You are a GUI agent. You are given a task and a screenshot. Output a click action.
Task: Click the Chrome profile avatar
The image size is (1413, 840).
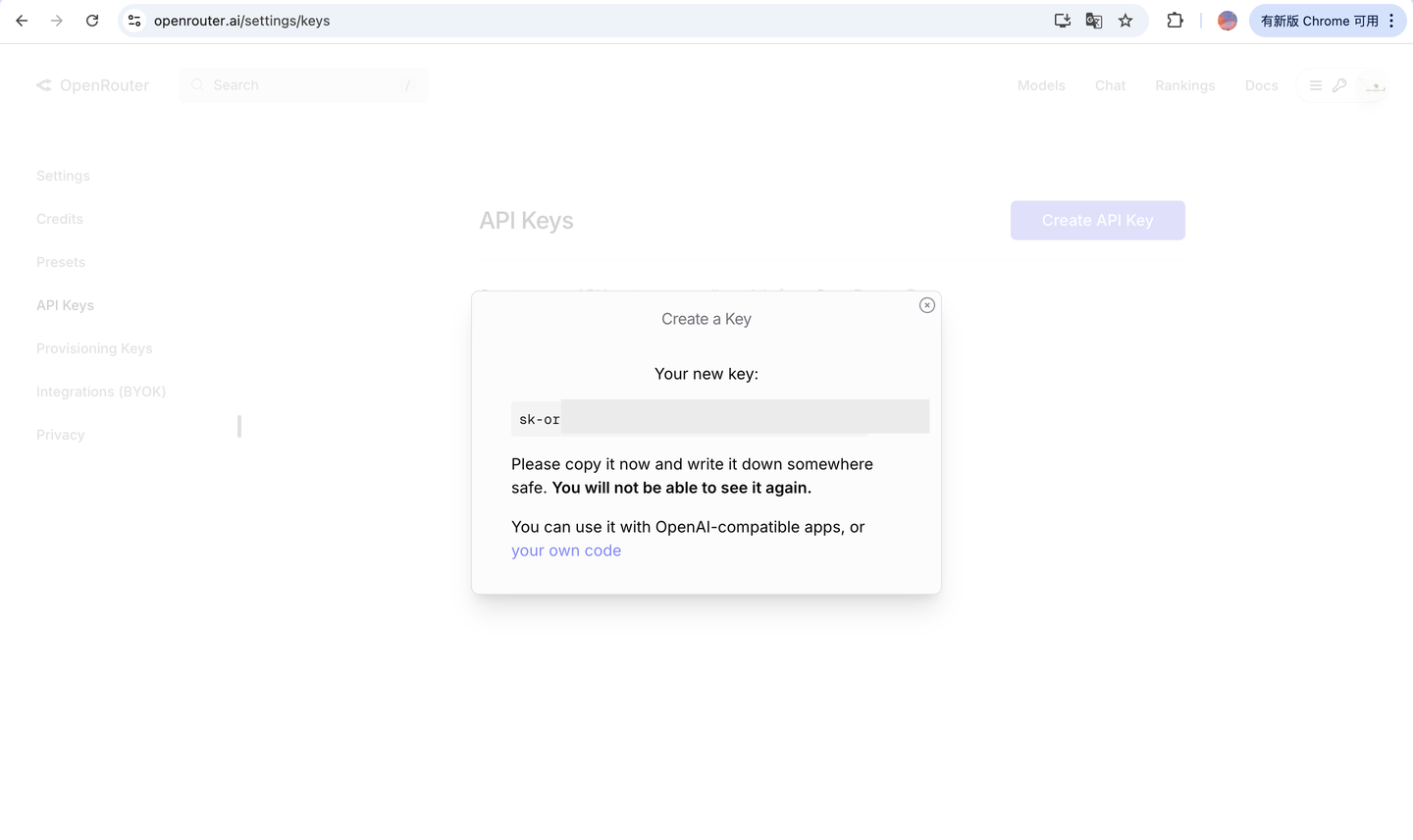point(1227,21)
